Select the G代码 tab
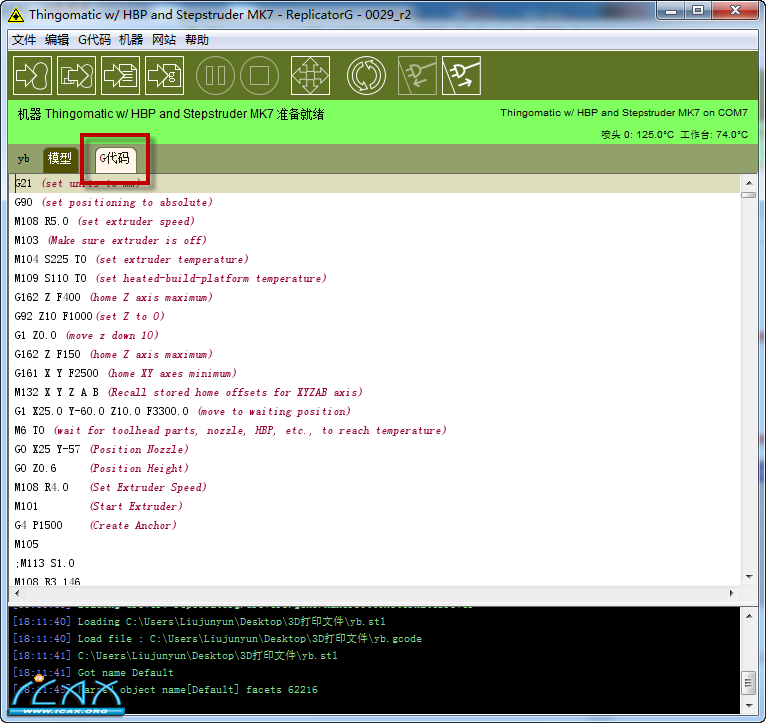This screenshot has width=766, height=723. click(115, 159)
